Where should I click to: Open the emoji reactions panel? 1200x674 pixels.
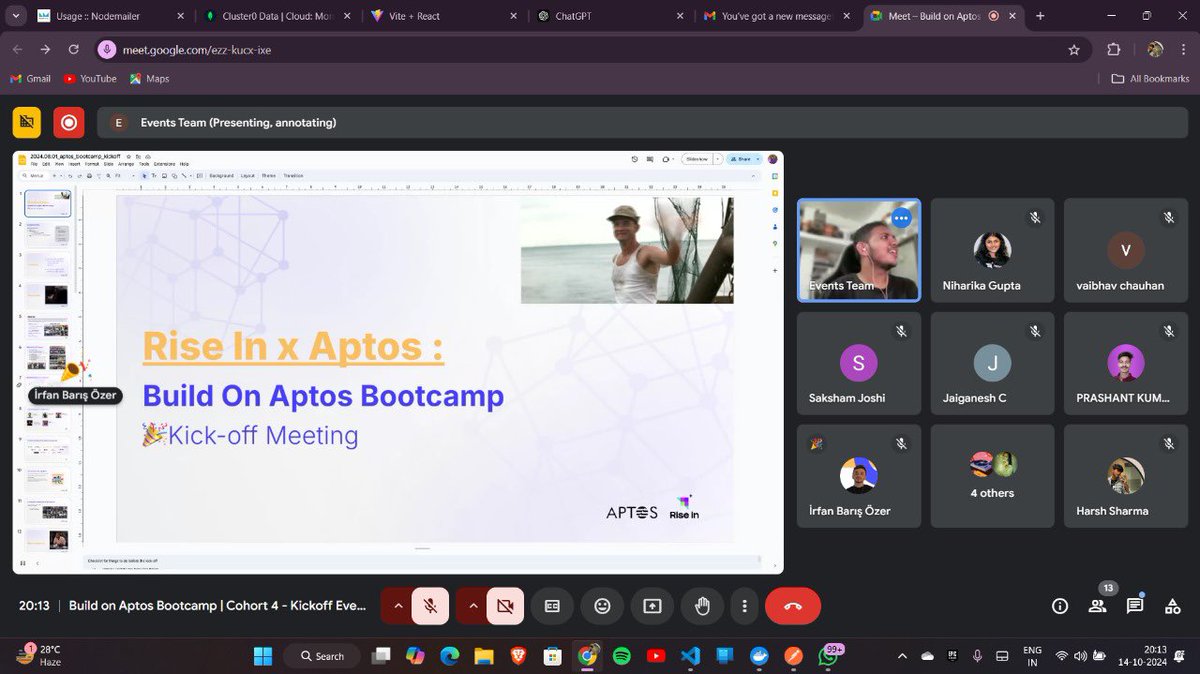tap(602, 605)
